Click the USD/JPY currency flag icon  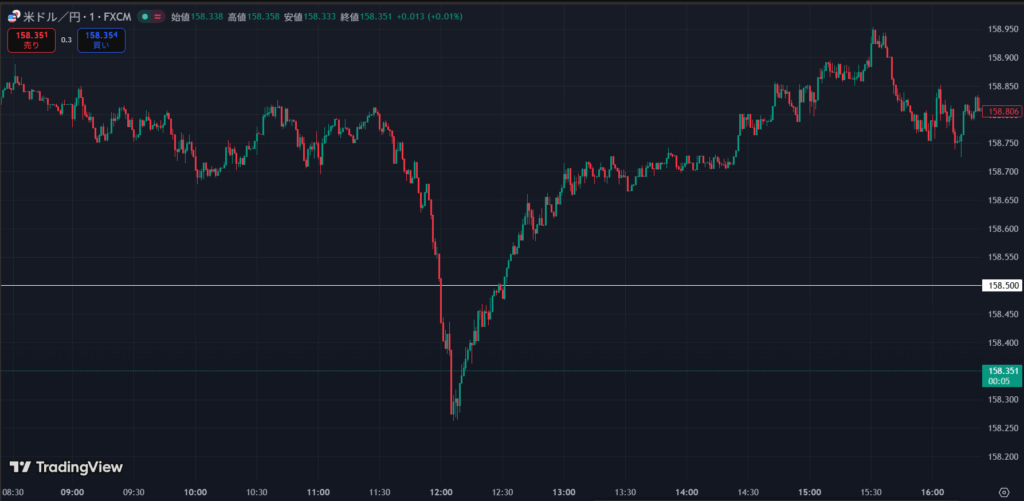[x=13, y=17]
